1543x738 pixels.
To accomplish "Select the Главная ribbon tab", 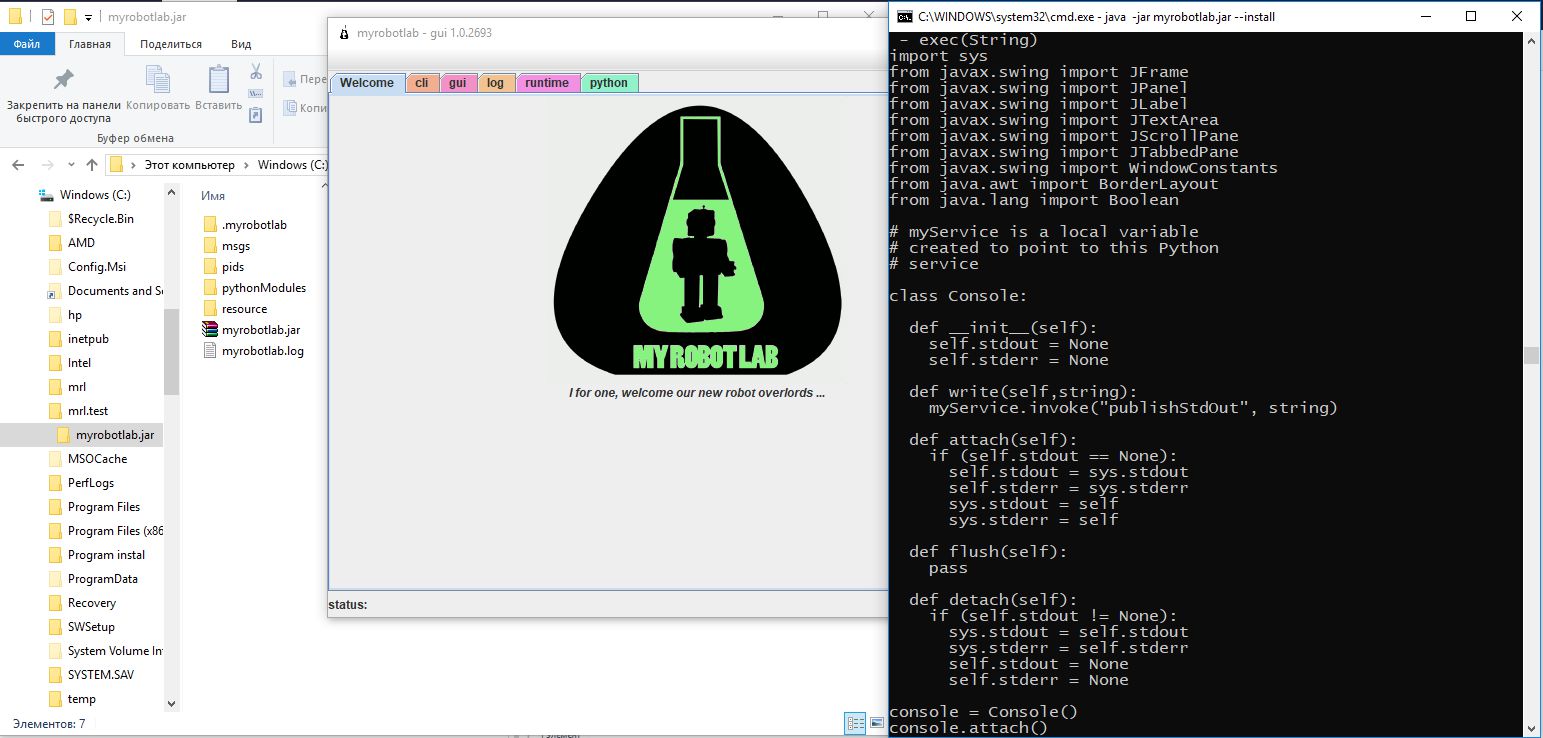I will tap(90, 44).
